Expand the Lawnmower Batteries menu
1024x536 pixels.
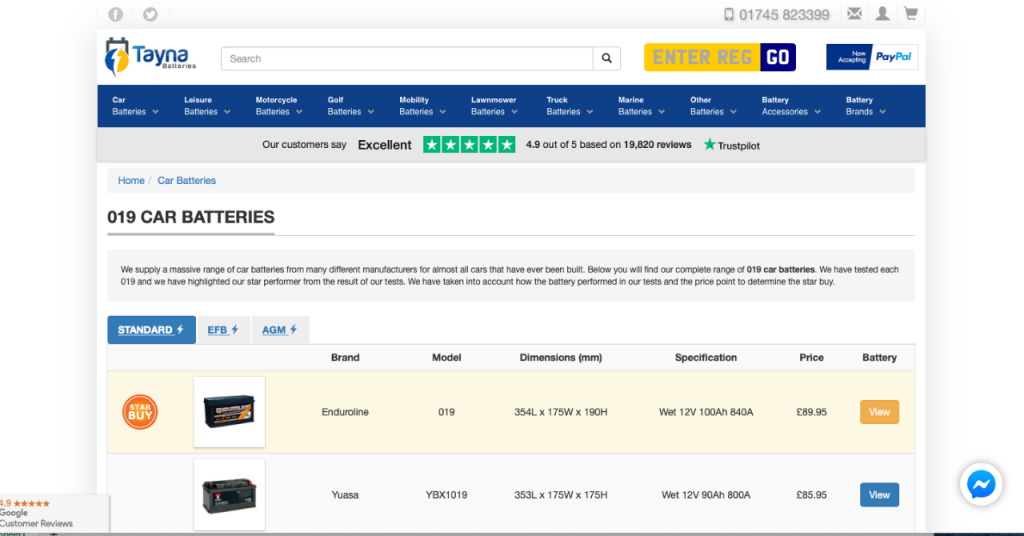[x=494, y=106]
